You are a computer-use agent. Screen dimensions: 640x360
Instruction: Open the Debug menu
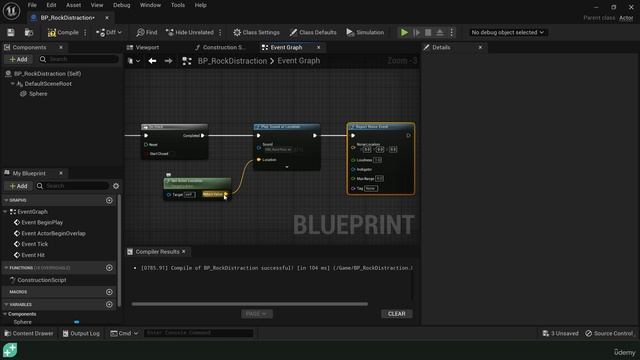(122, 5)
